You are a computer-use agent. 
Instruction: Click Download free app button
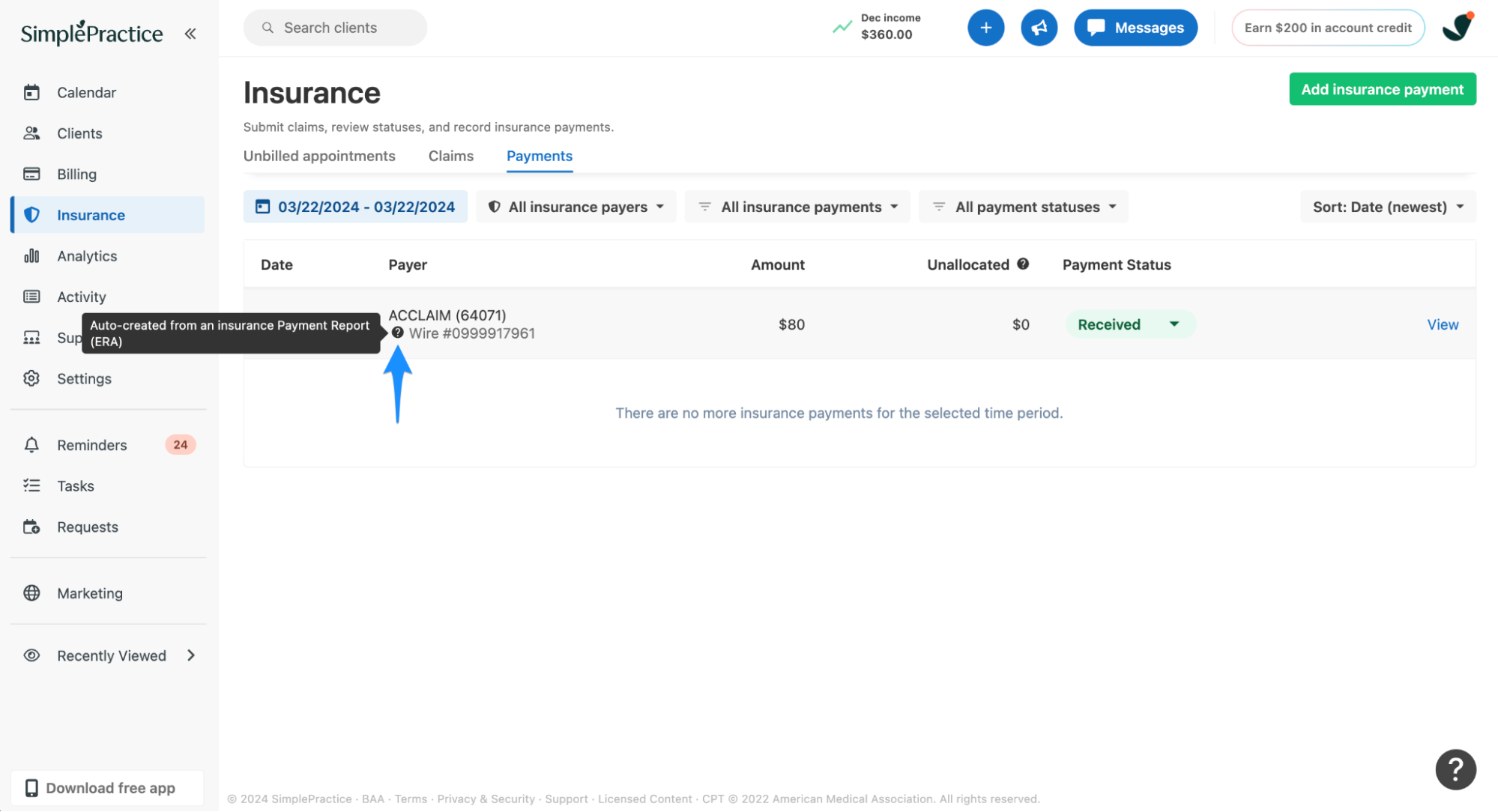(x=107, y=788)
